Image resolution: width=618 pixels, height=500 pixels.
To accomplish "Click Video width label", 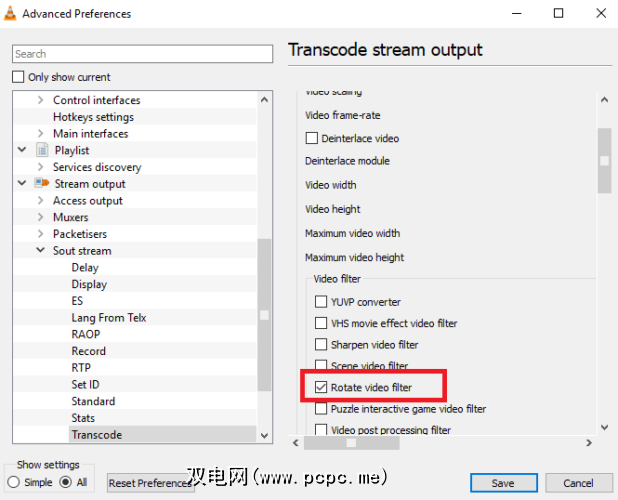I will (331, 185).
